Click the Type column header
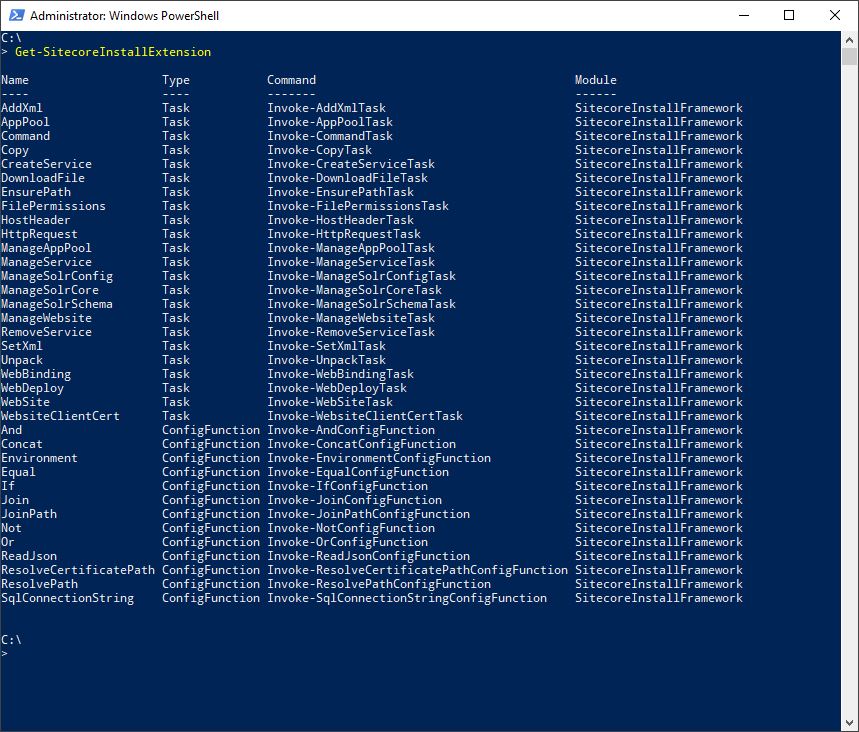859x732 pixels. [x=176, y=80]
